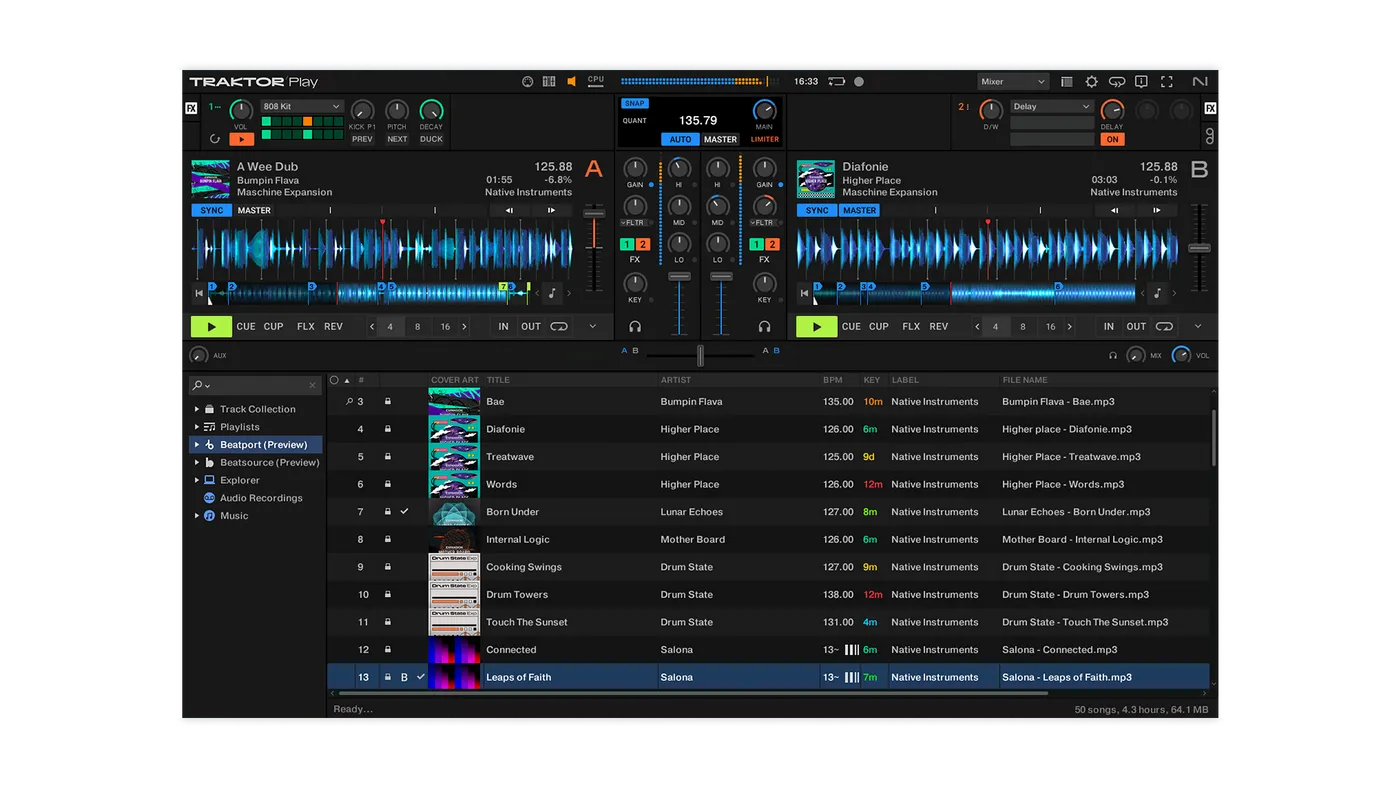Open the right FX panel icon
The image size is (1400, 788).
pos(1210,108)
